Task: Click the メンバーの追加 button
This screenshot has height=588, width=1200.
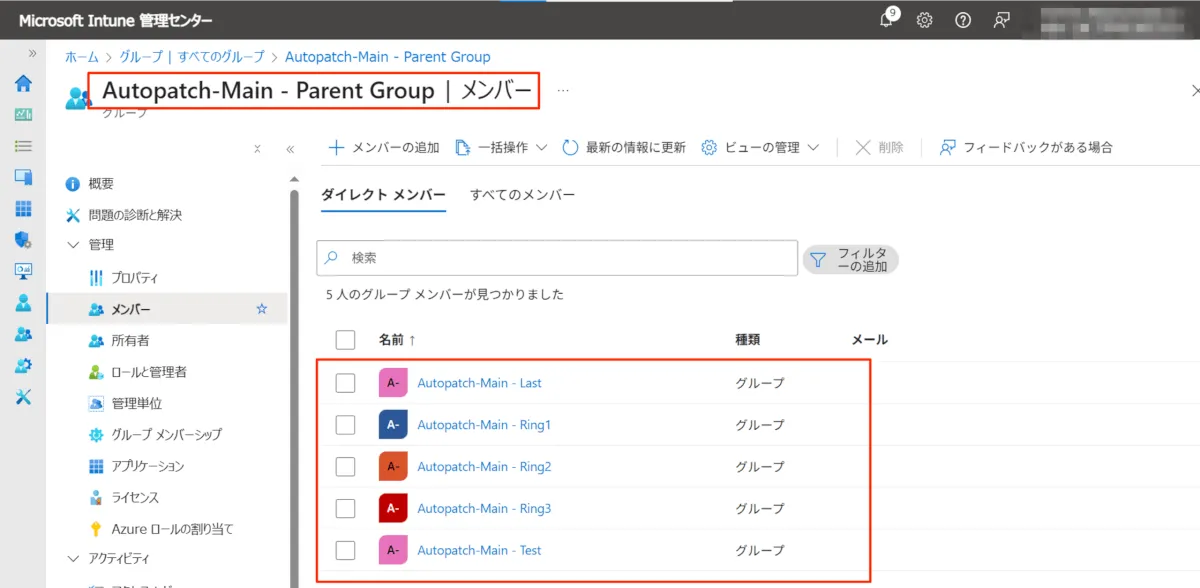Action: (x=384, y=147)
